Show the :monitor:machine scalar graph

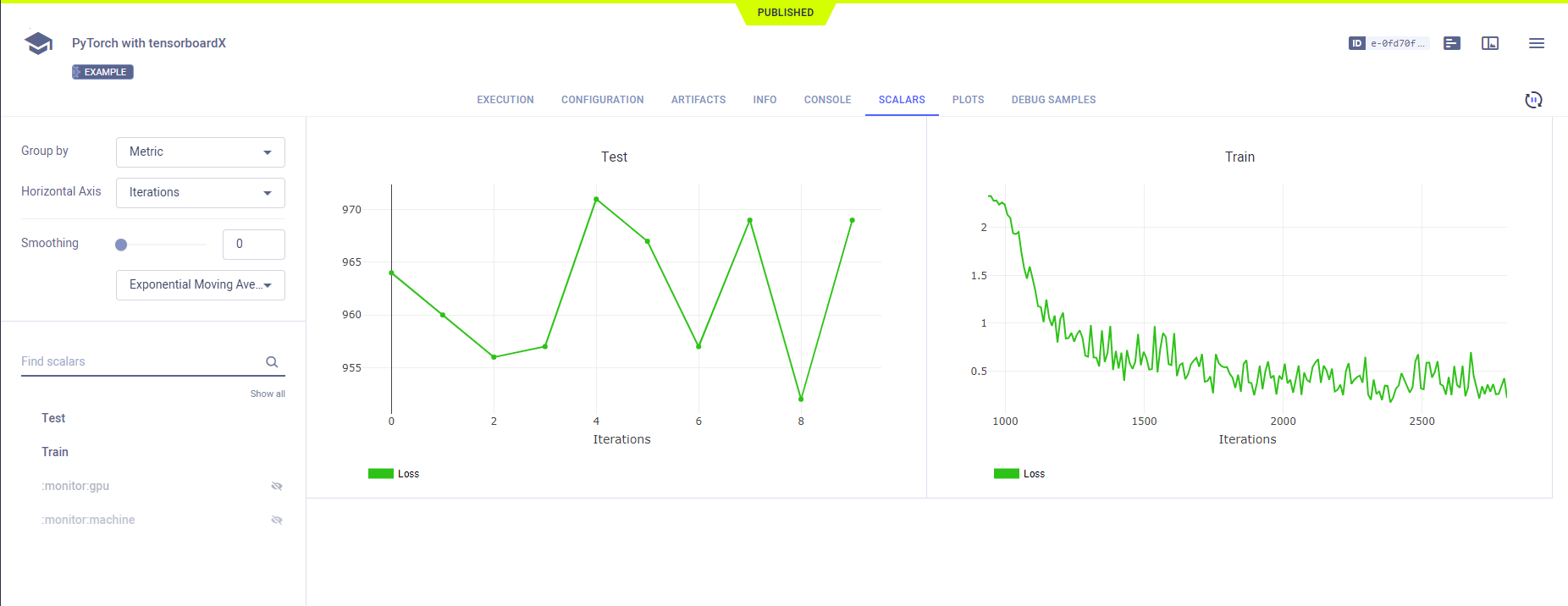pos(276,520)
